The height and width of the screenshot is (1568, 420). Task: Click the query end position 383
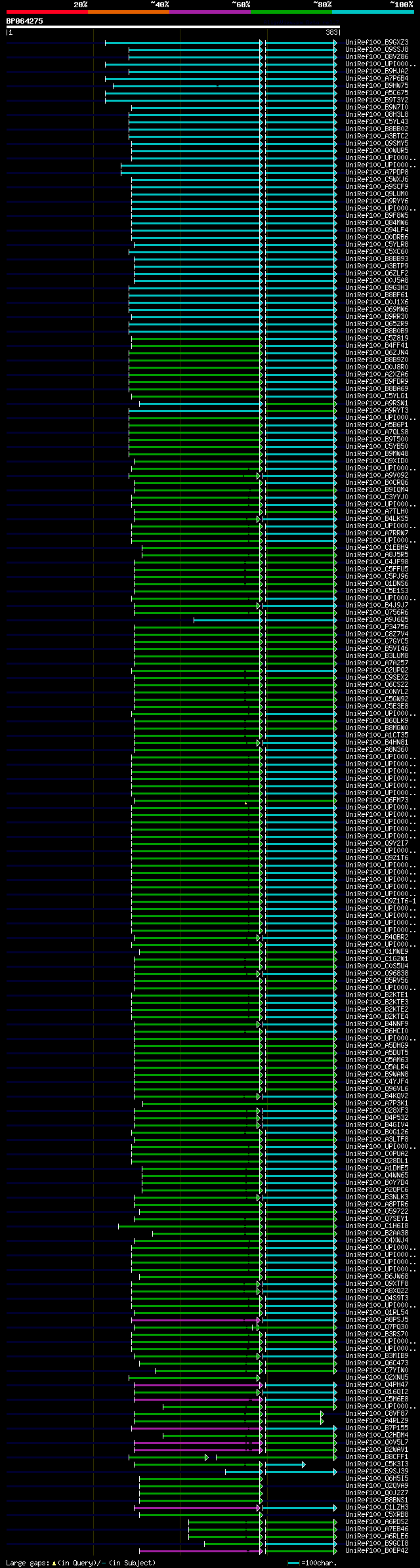click(x=332, y=32)
